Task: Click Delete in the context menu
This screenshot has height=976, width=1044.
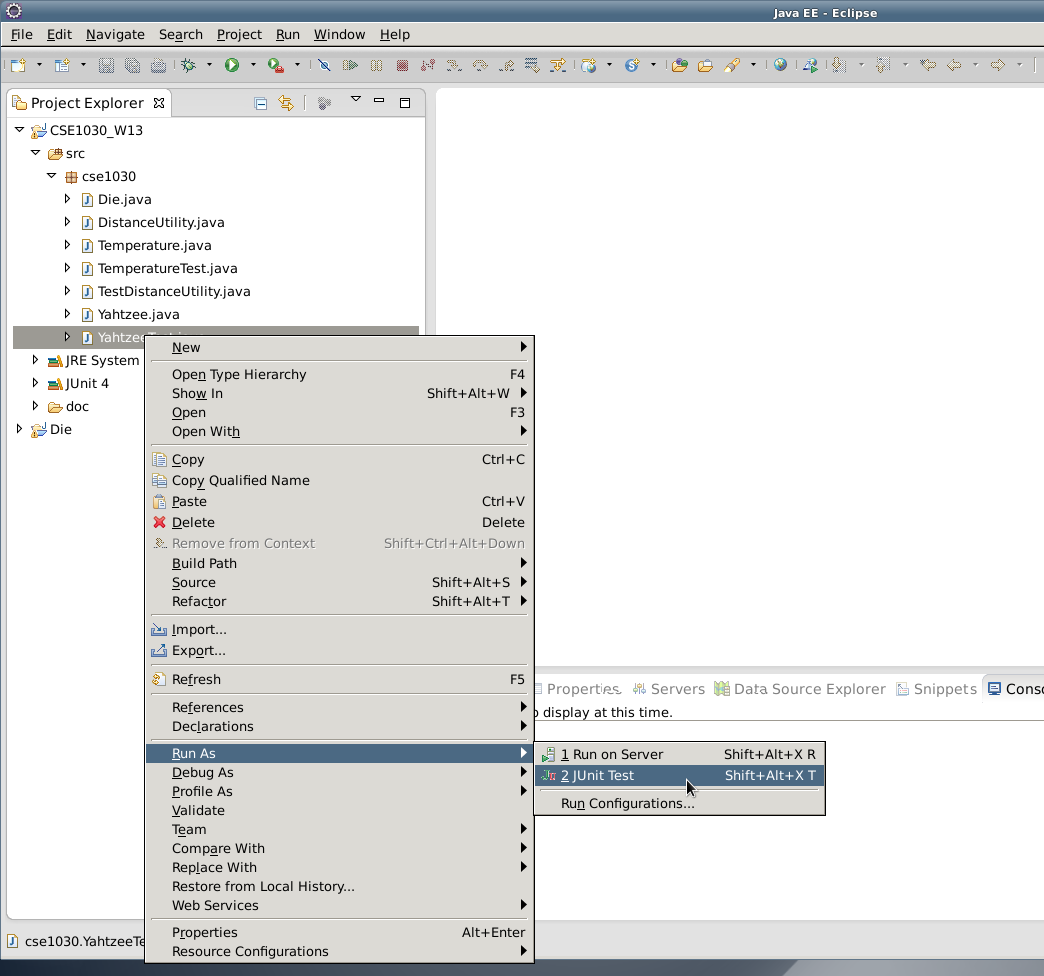Action: pyautogui.click(x=340, y=523)
